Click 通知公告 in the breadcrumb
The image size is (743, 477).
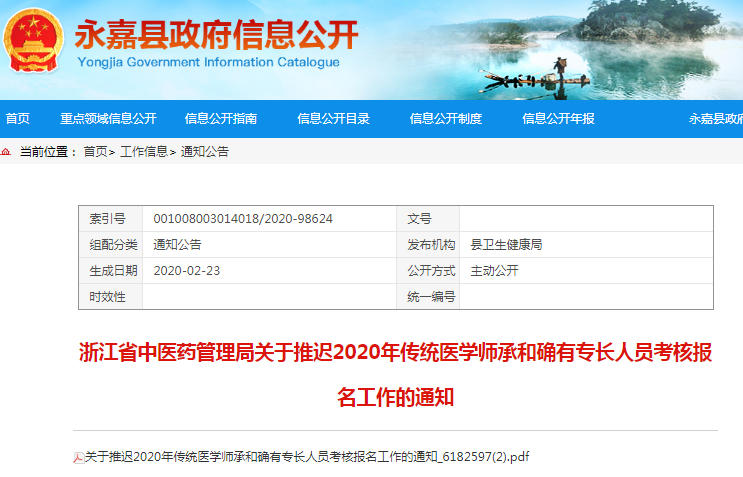click(x=204, y=152)
